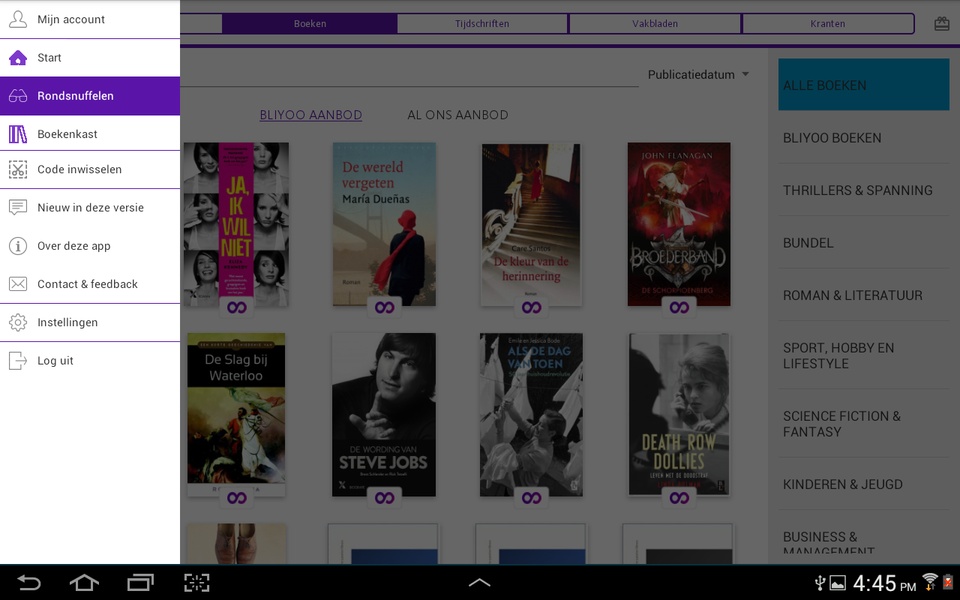Switch to the Kranten tab
The width and height of the screenshot is (960, 600).
pyautogui.click(x=828, y=24)
